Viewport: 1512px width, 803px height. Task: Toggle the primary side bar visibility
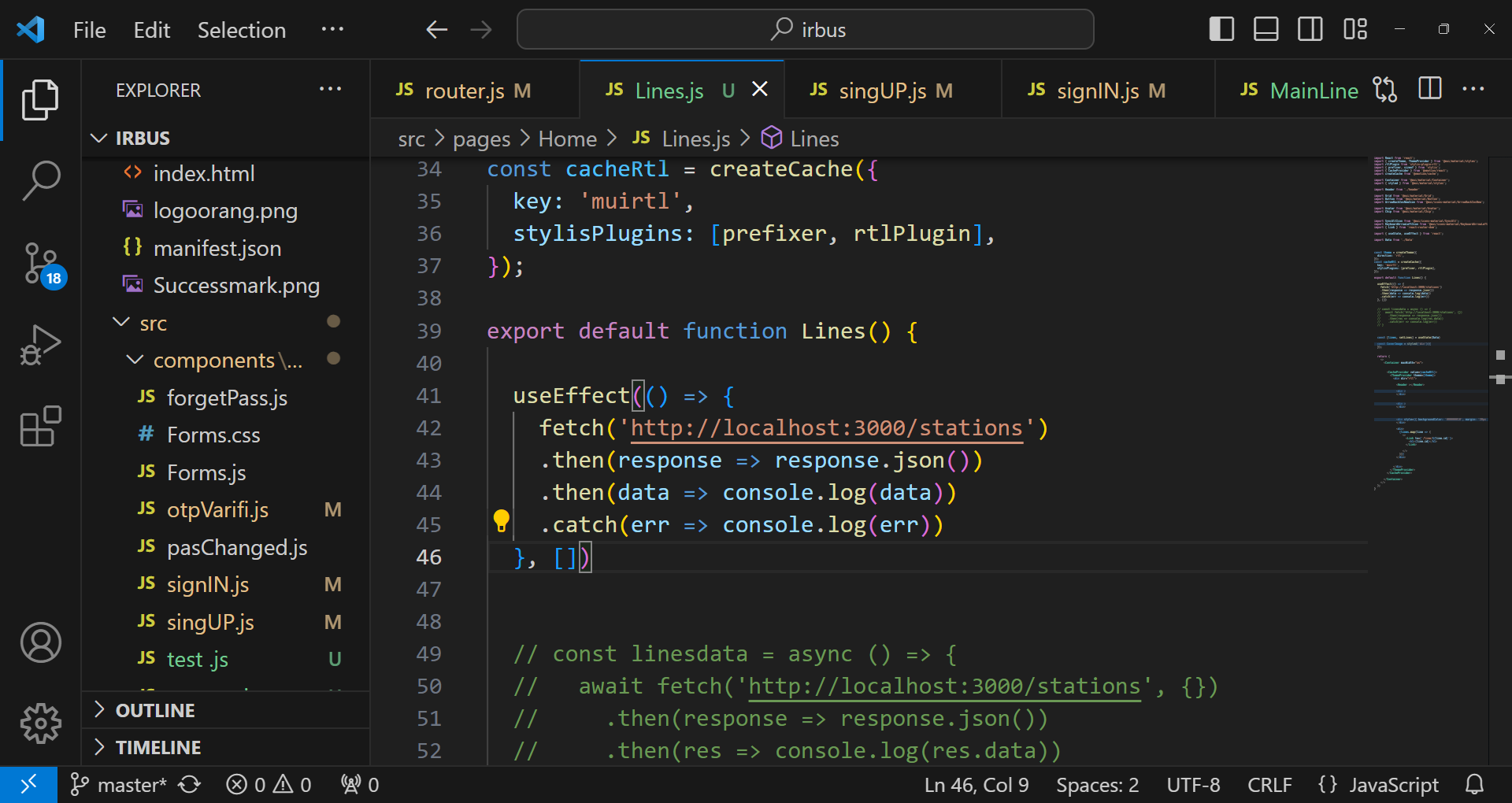[1221, 29]
